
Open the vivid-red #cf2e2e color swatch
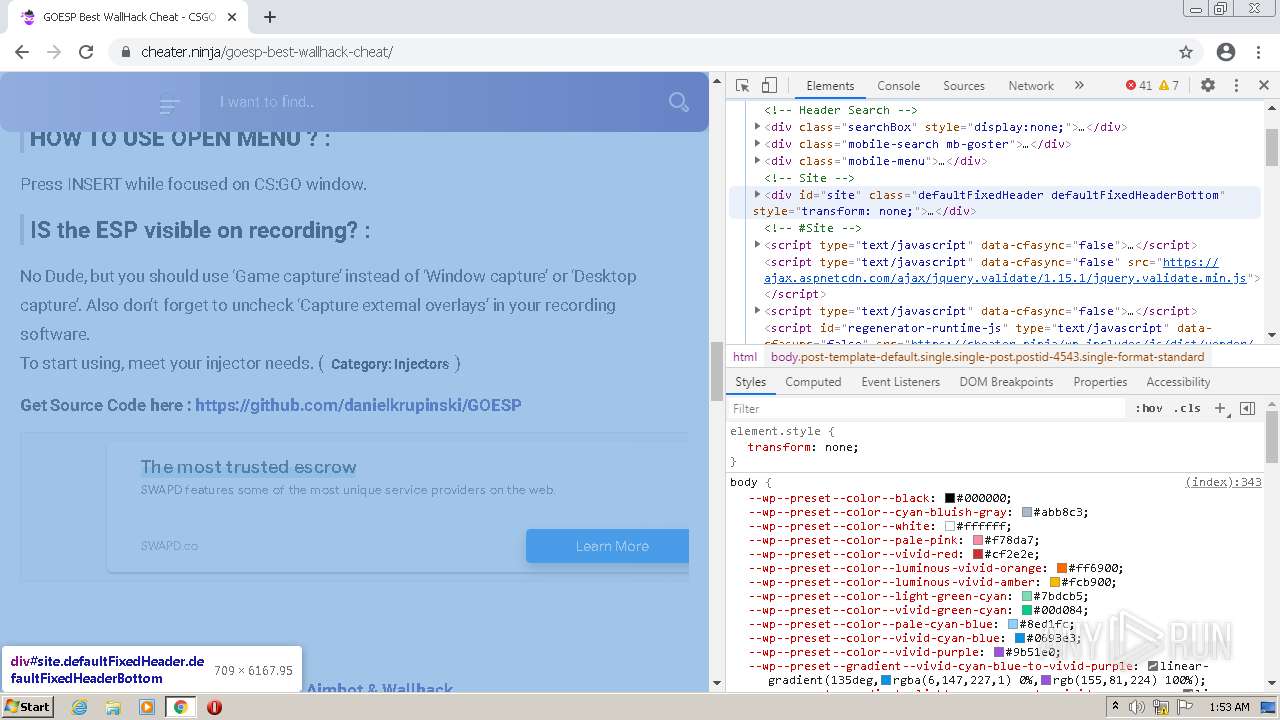[978, 554]
